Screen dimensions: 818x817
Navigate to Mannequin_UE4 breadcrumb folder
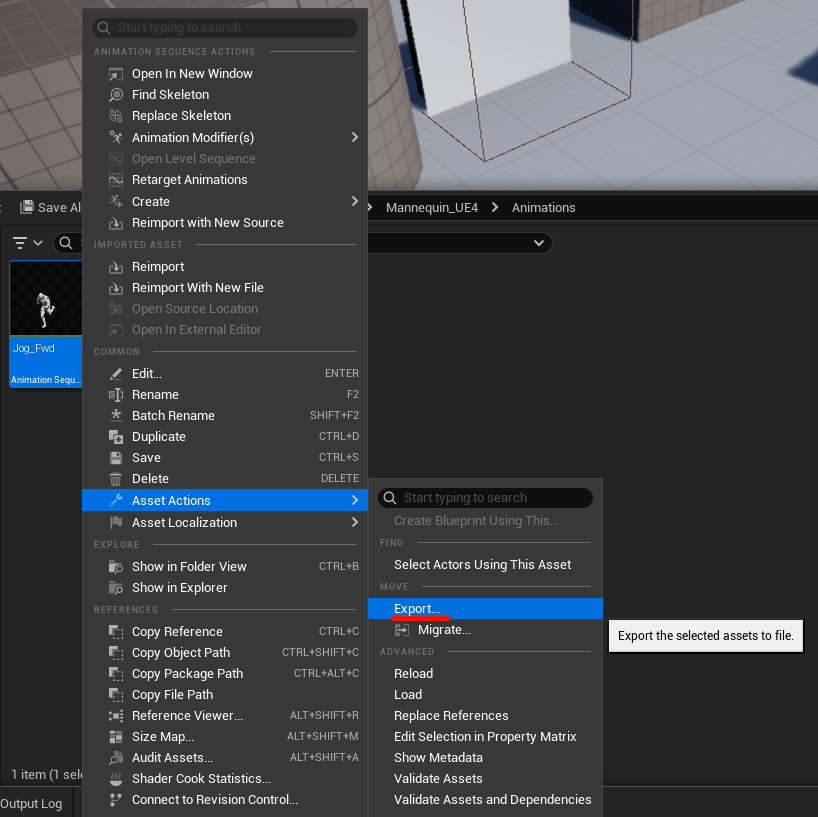point(432,207)
